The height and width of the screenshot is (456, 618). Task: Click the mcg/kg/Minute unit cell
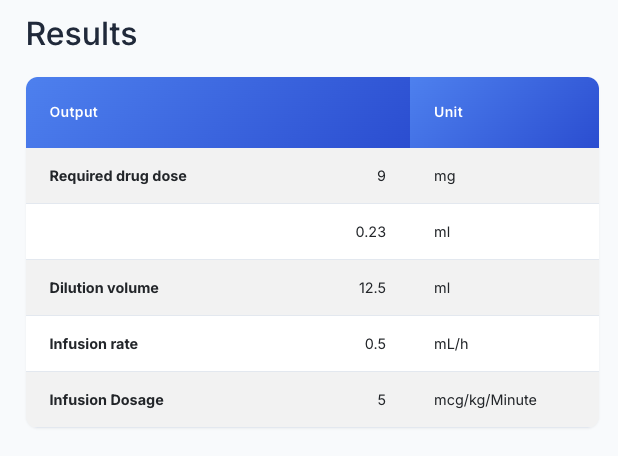(x=485, y=400)
